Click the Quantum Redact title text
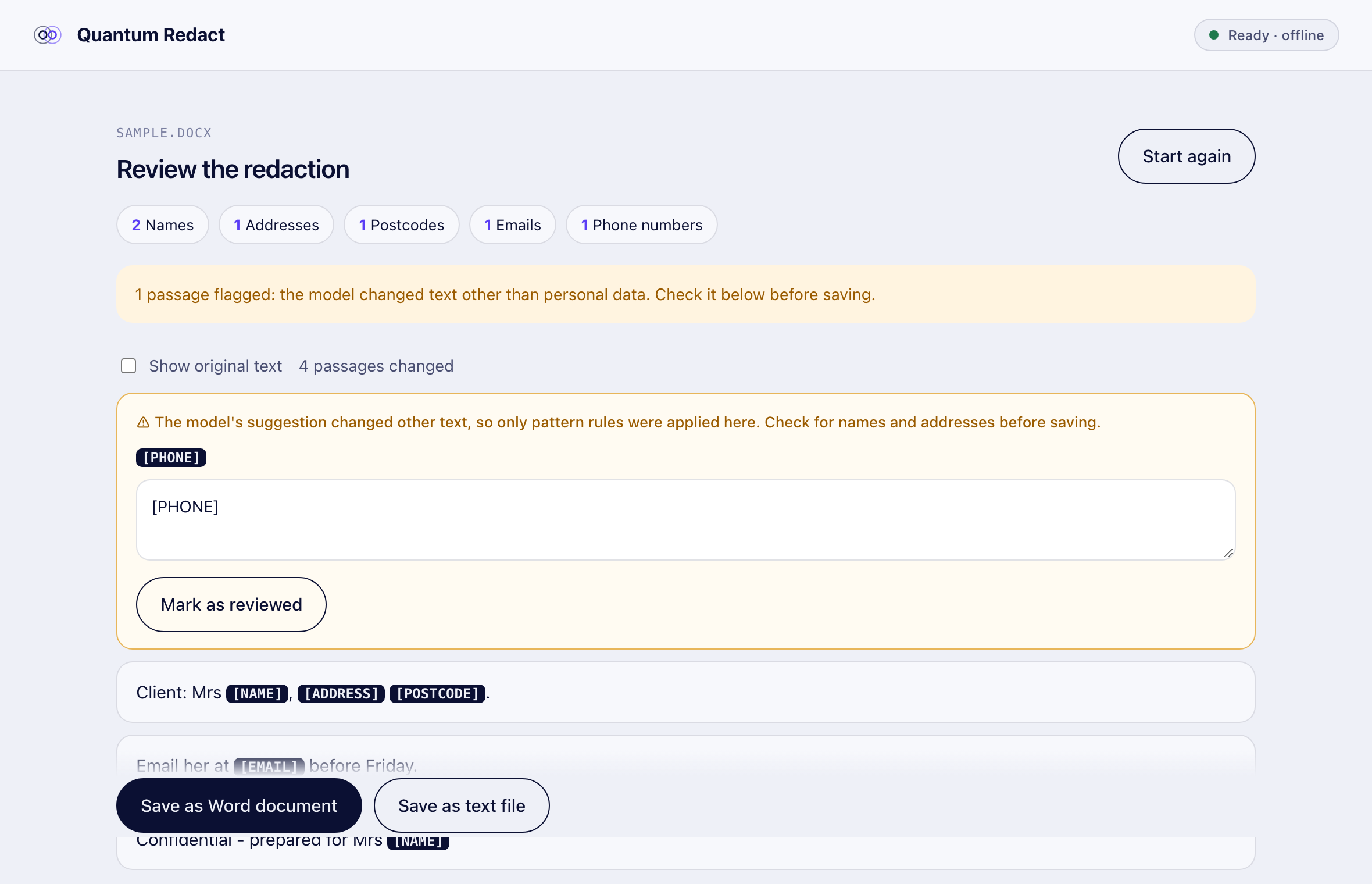This screenshot has height=884, width=1372. click(151, 35)
